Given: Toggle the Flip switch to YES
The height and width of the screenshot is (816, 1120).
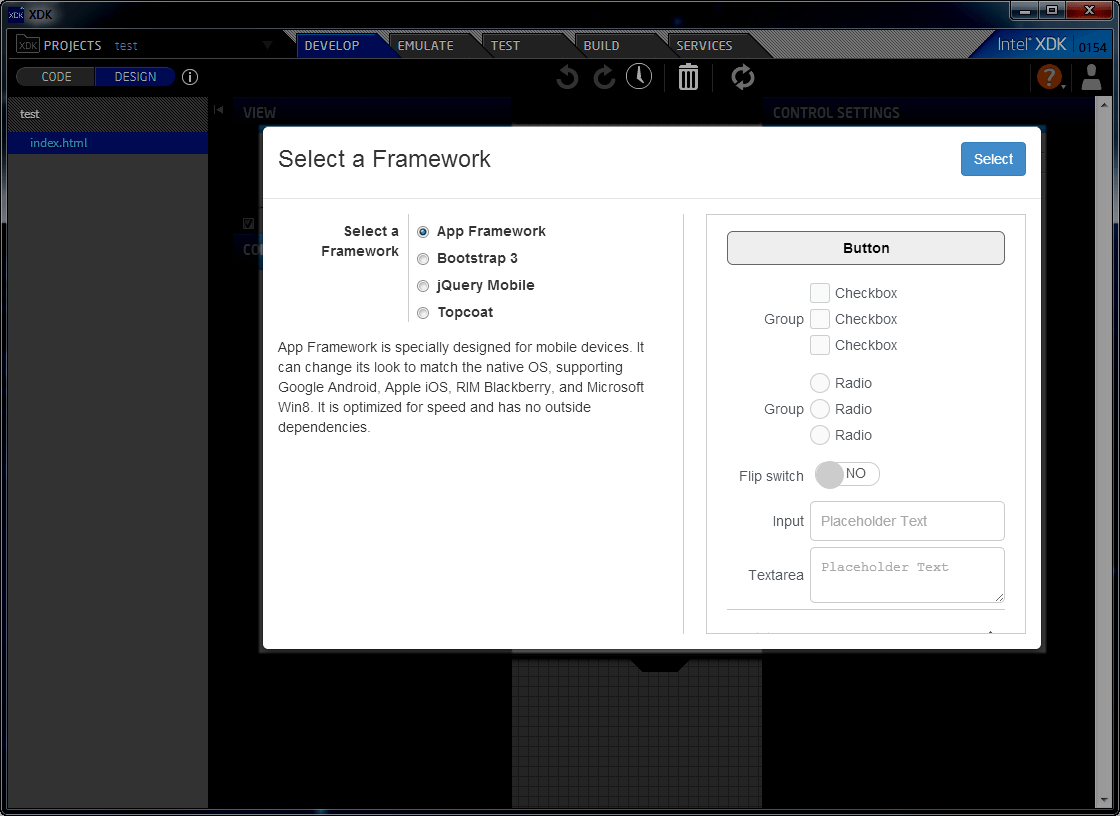Looking at the screenshot, I should [846, 474].
